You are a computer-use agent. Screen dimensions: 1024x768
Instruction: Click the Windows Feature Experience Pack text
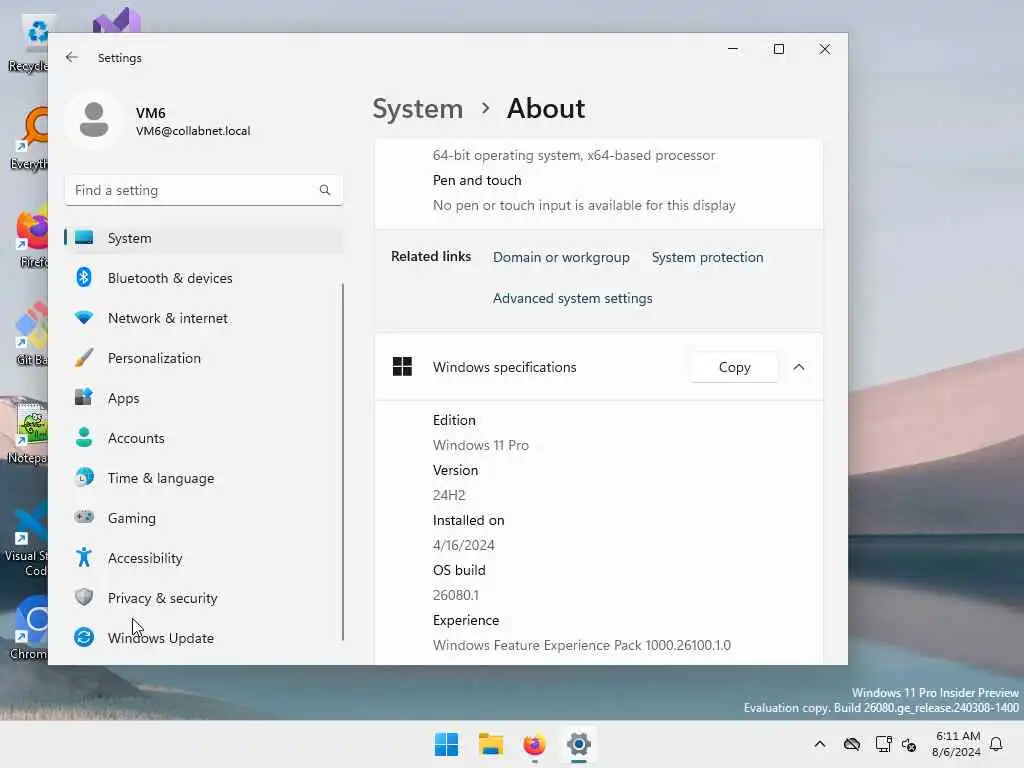pos(582,645)
